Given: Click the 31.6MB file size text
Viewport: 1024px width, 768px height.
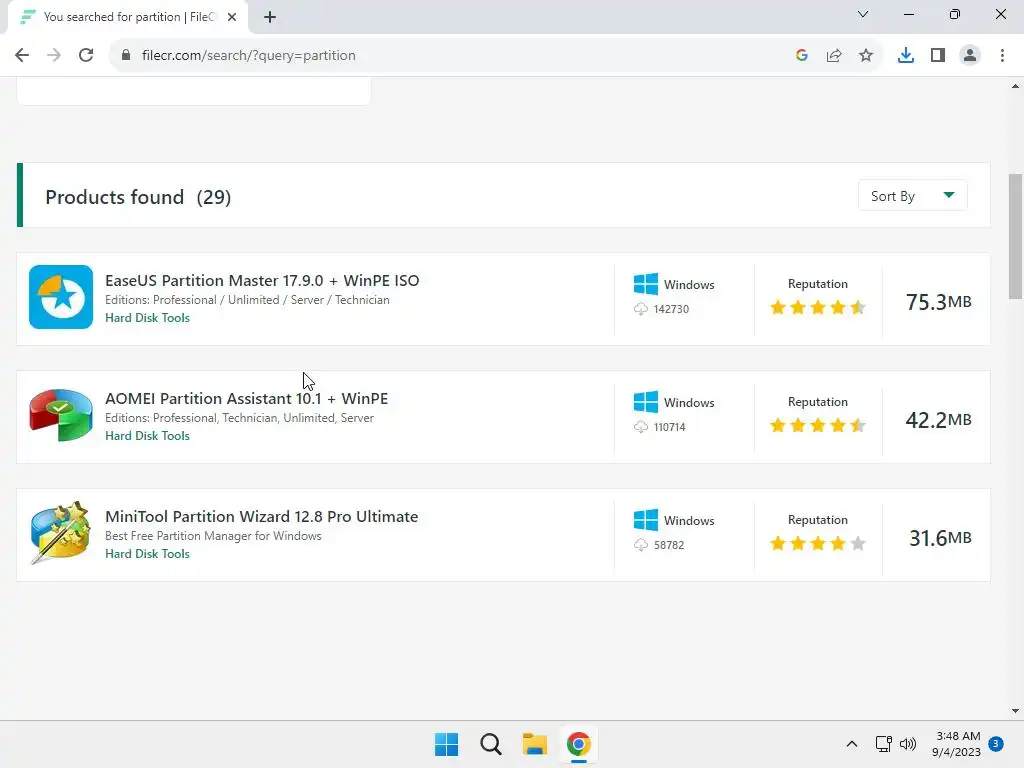Looking at the screenshot, I should click(x=940, y=538).
